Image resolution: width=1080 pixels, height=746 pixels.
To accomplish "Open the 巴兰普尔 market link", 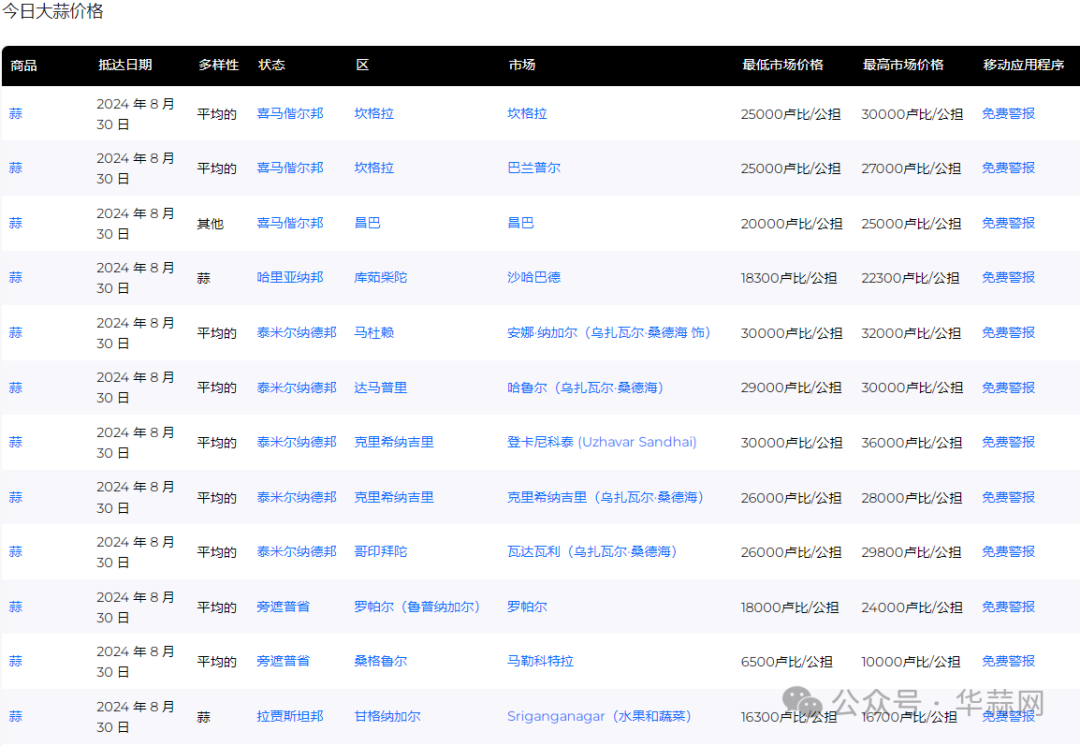I will (534, 168).
